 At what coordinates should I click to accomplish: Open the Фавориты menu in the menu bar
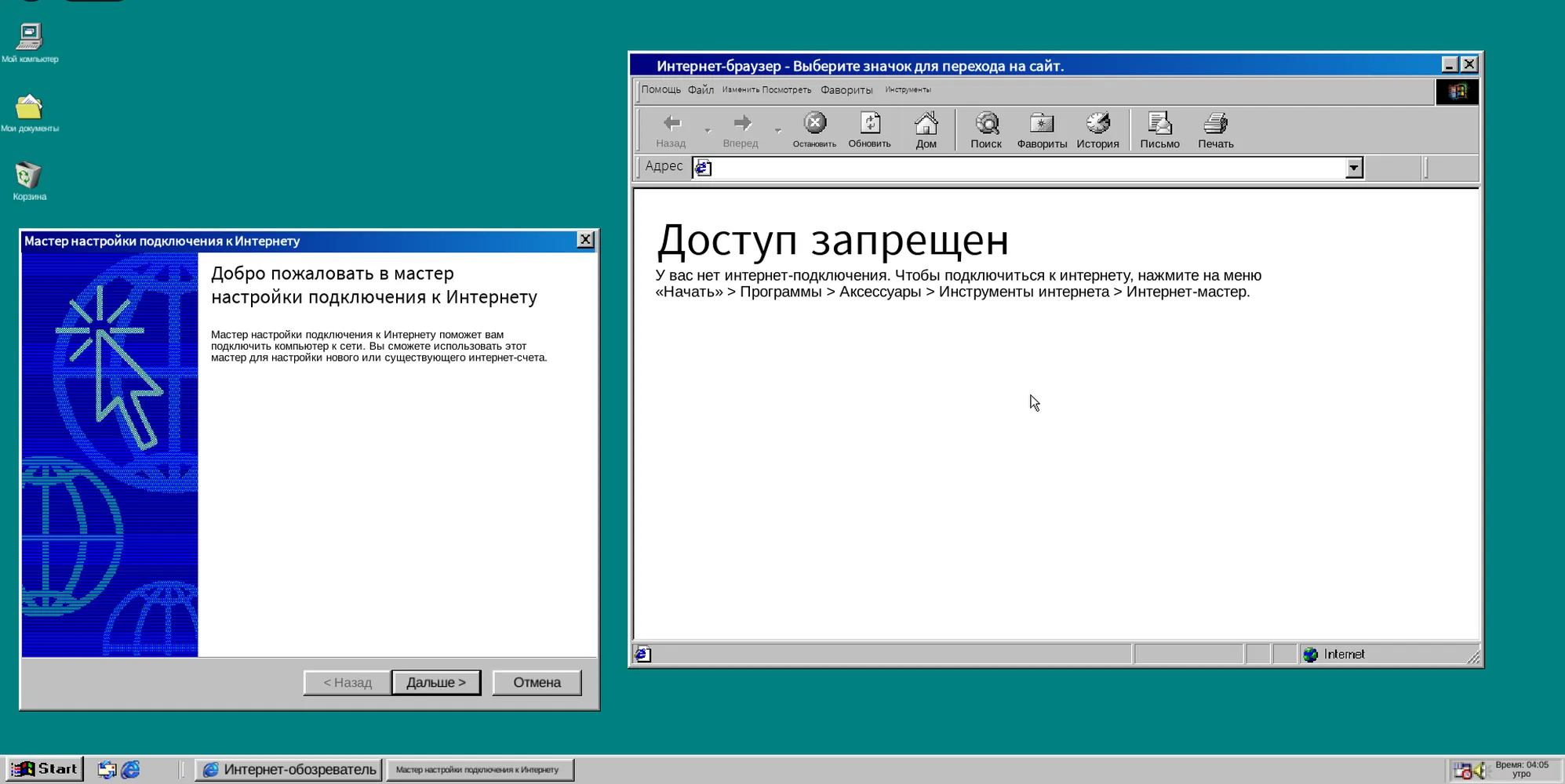click(x=846, y=90)
